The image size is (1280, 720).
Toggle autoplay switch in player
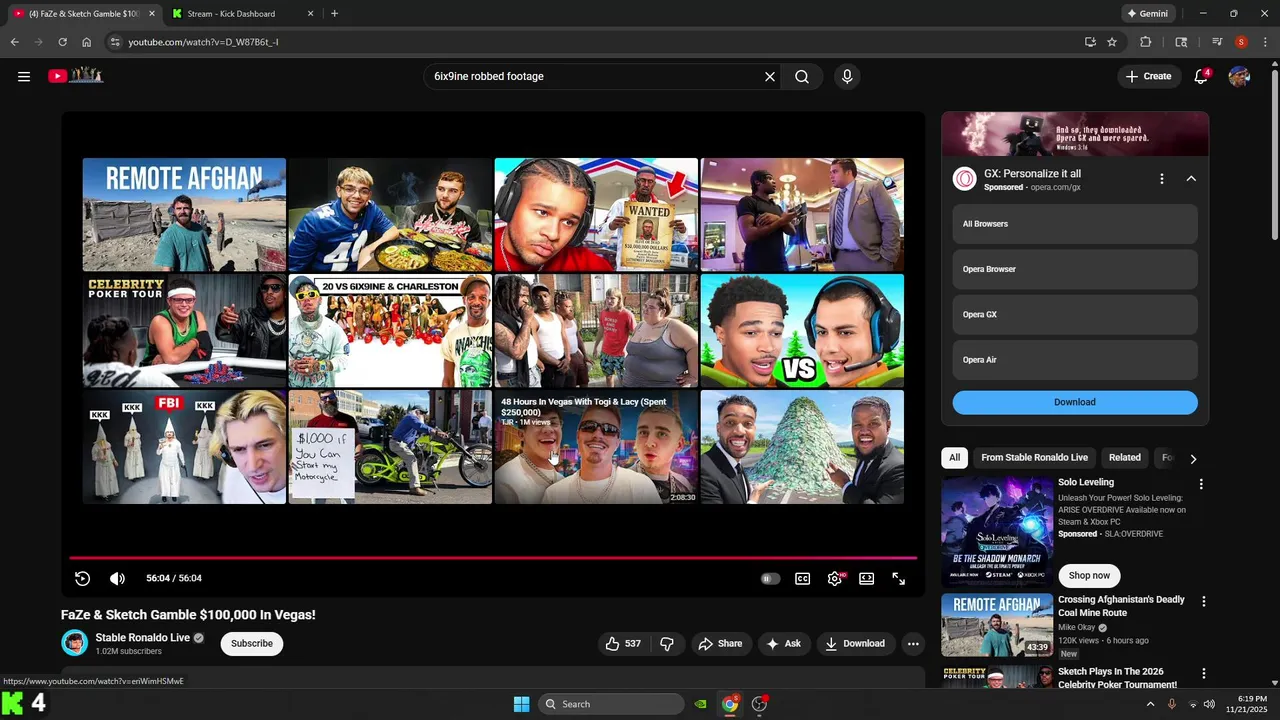tap(770, 578)
